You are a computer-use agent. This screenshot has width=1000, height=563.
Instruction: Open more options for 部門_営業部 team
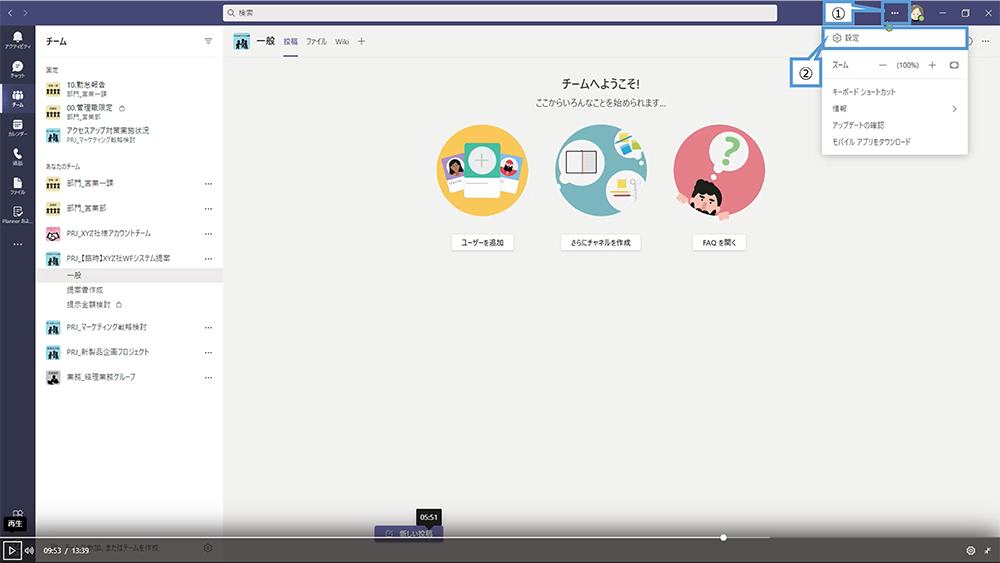coord(208,209)
